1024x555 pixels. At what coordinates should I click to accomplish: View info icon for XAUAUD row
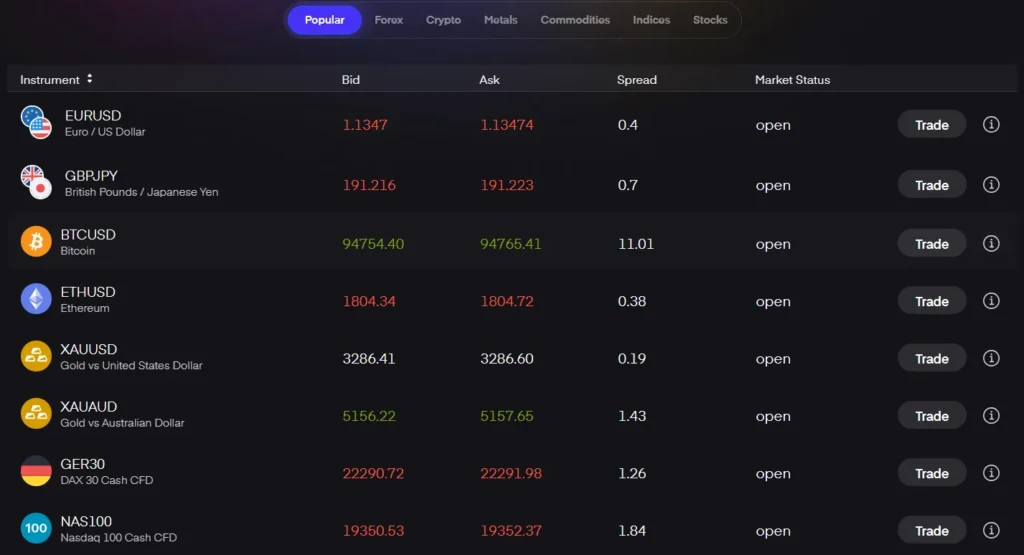tap(991, 416)
